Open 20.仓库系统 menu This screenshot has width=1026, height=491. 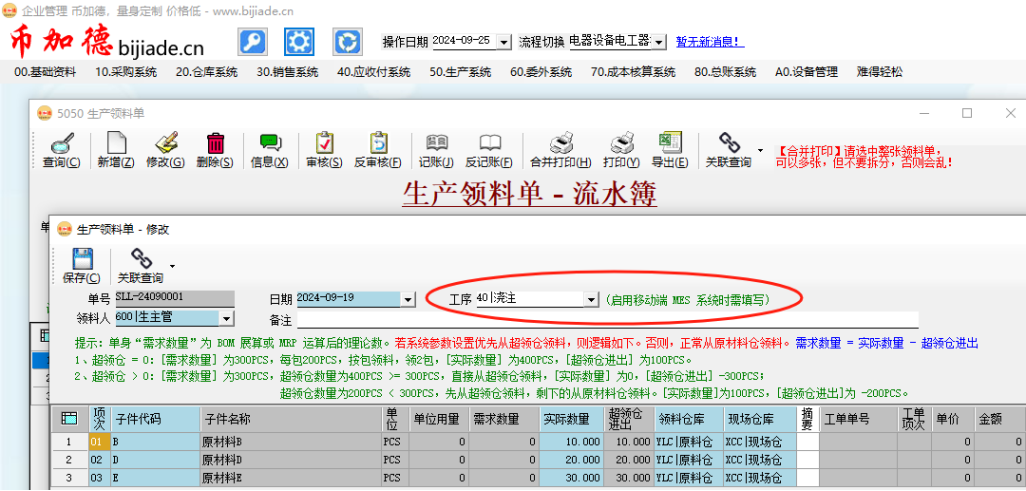click(207, 72)
